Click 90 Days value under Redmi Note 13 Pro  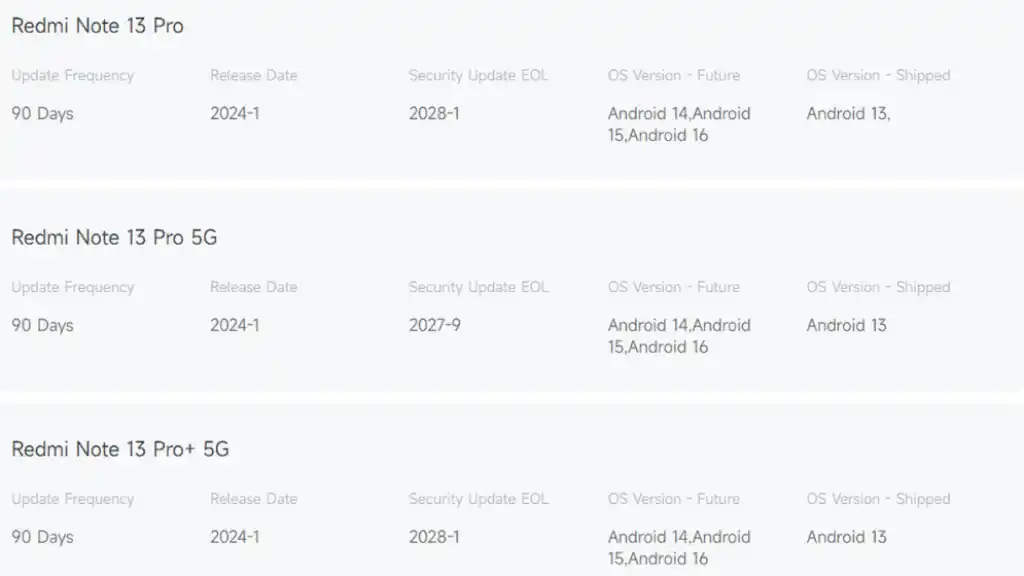coord(42,113)
